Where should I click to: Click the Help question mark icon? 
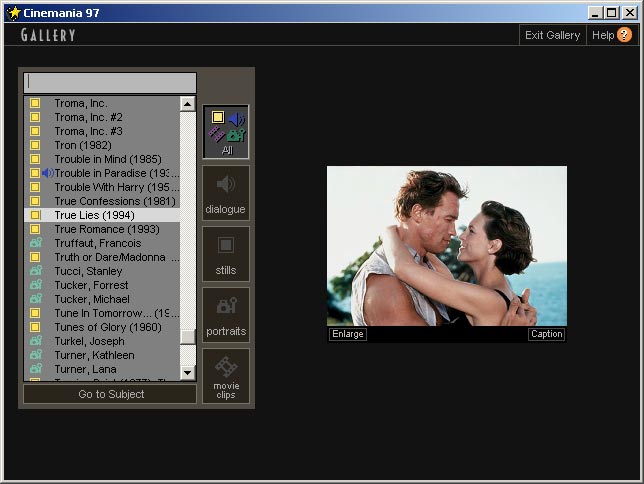[624, 35]
